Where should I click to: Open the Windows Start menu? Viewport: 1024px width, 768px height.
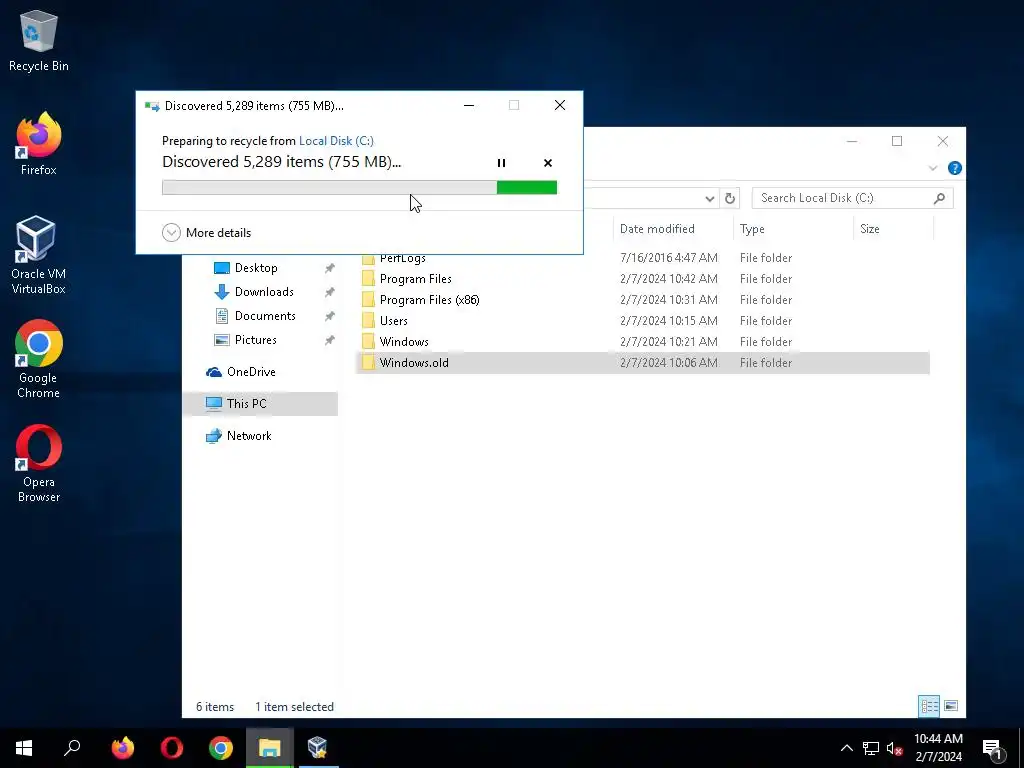(x=24, y=748)
